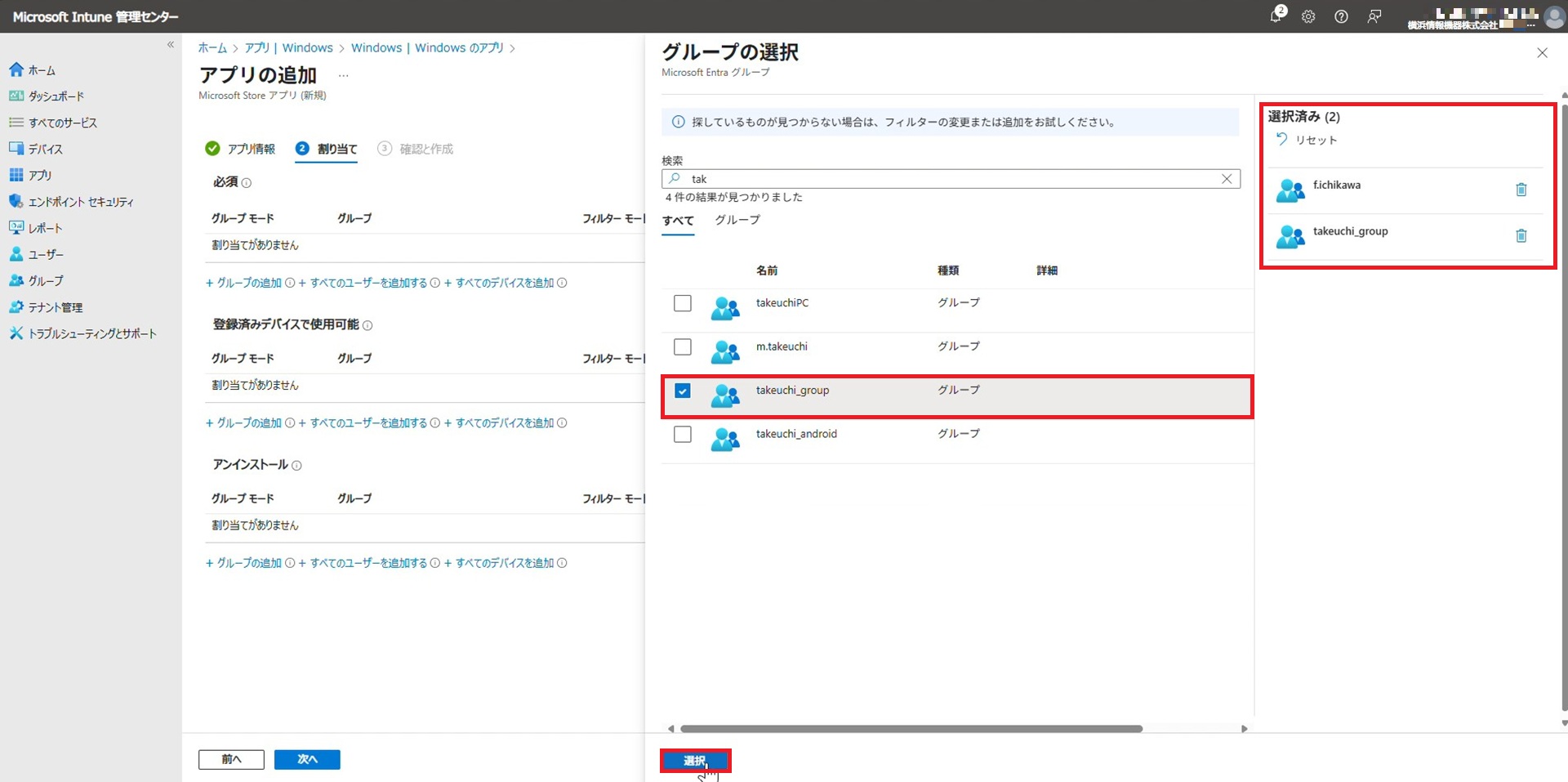
Task: Clear the search box with X icon
Action: [1226, 179]
